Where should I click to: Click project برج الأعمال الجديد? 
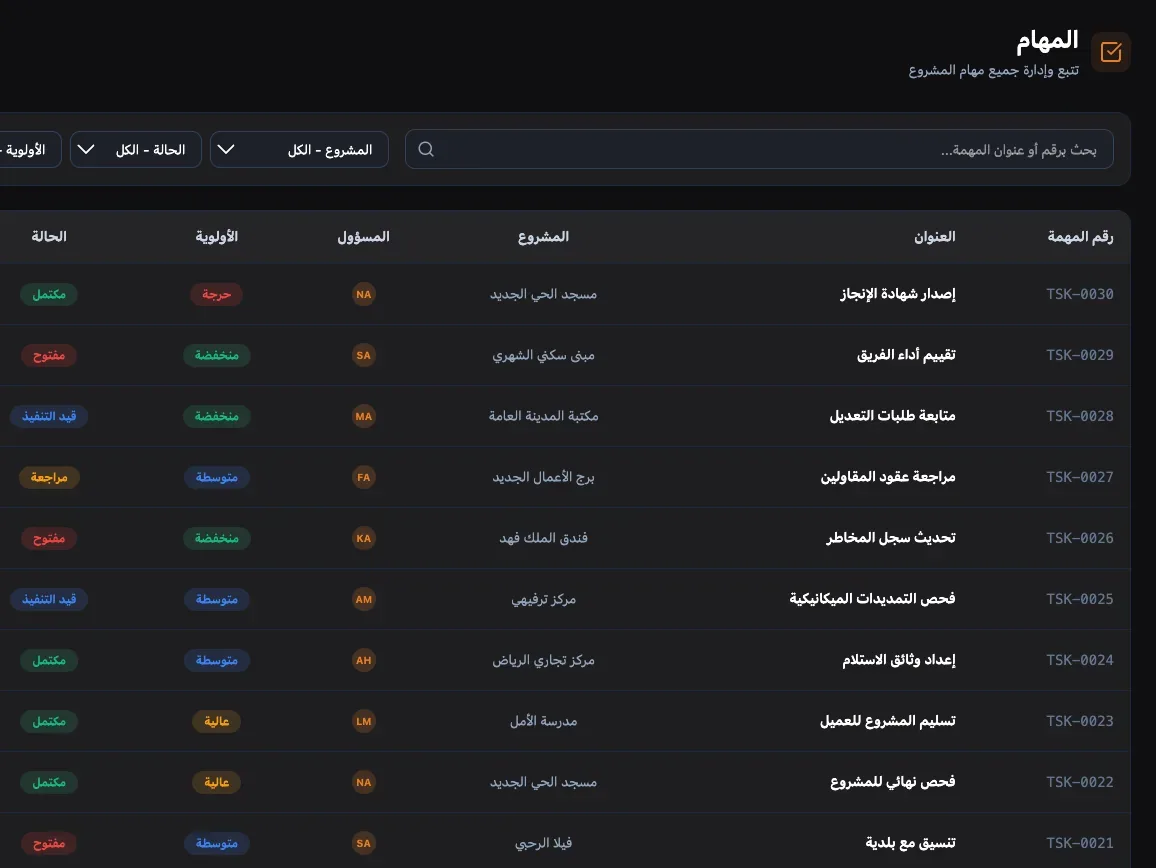pos(543,477)
